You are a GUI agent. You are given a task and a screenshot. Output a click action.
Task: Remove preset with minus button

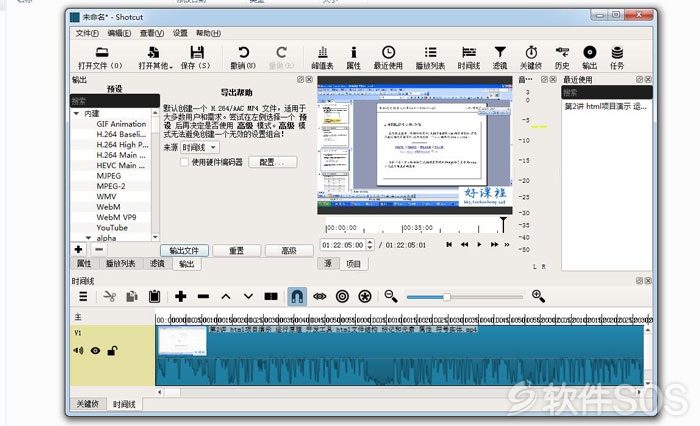tap(99, 249)
